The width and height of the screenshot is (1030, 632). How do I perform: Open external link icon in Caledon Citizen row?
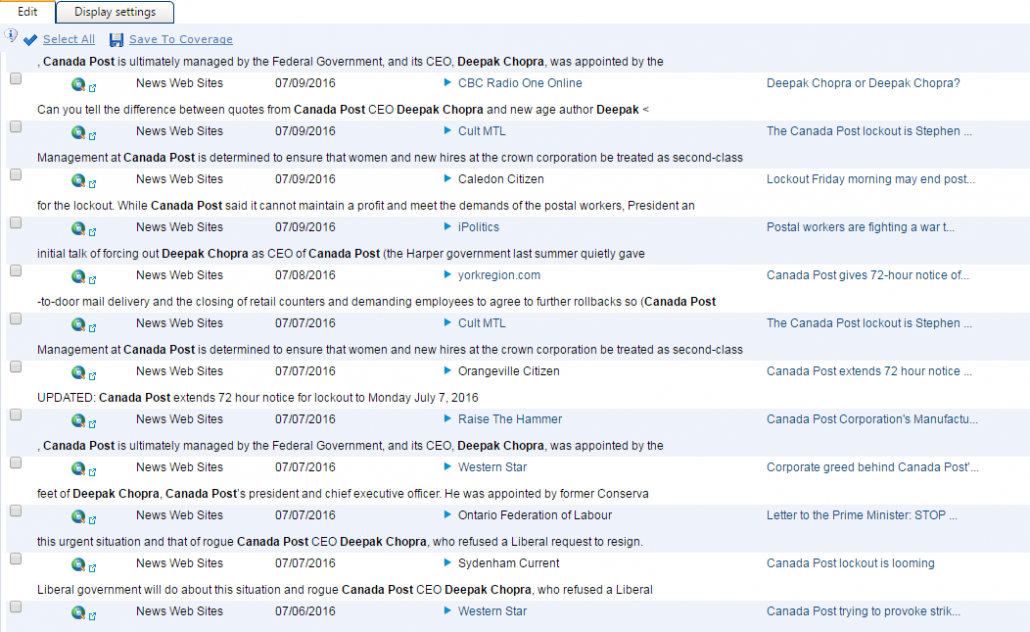93,183
